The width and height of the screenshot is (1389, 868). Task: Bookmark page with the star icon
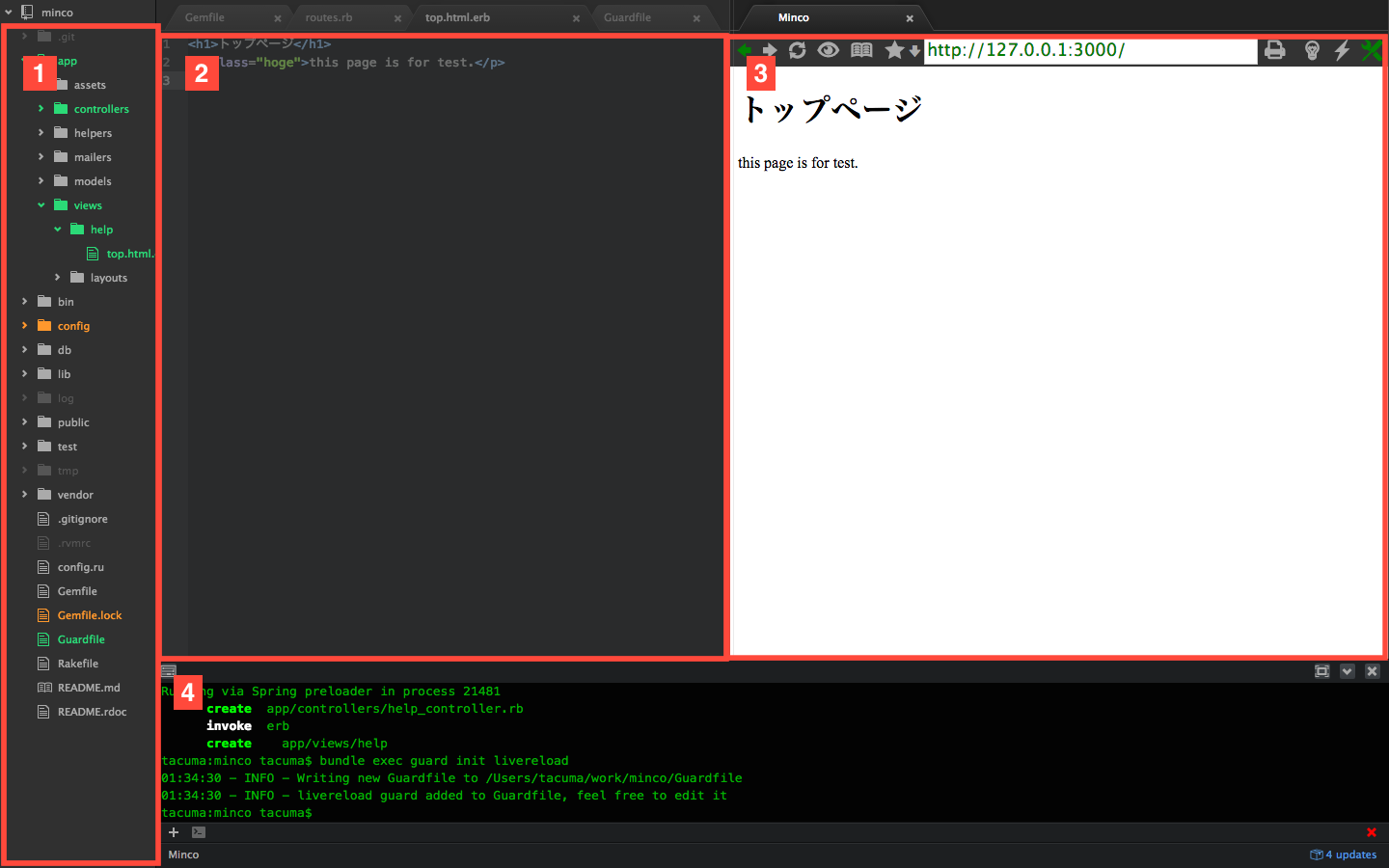coord(894,50)
